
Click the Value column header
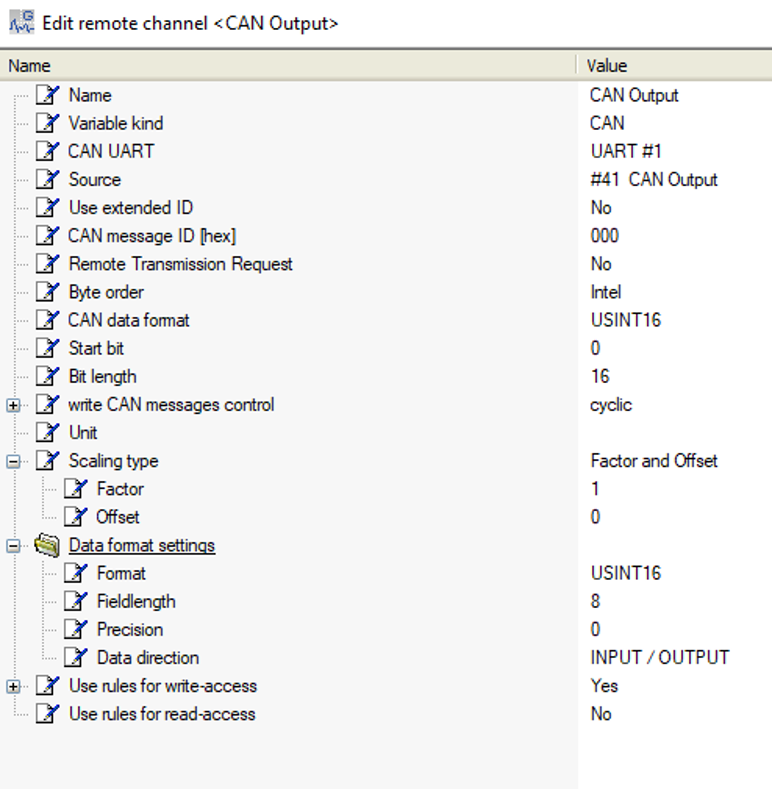pos(674,65)
